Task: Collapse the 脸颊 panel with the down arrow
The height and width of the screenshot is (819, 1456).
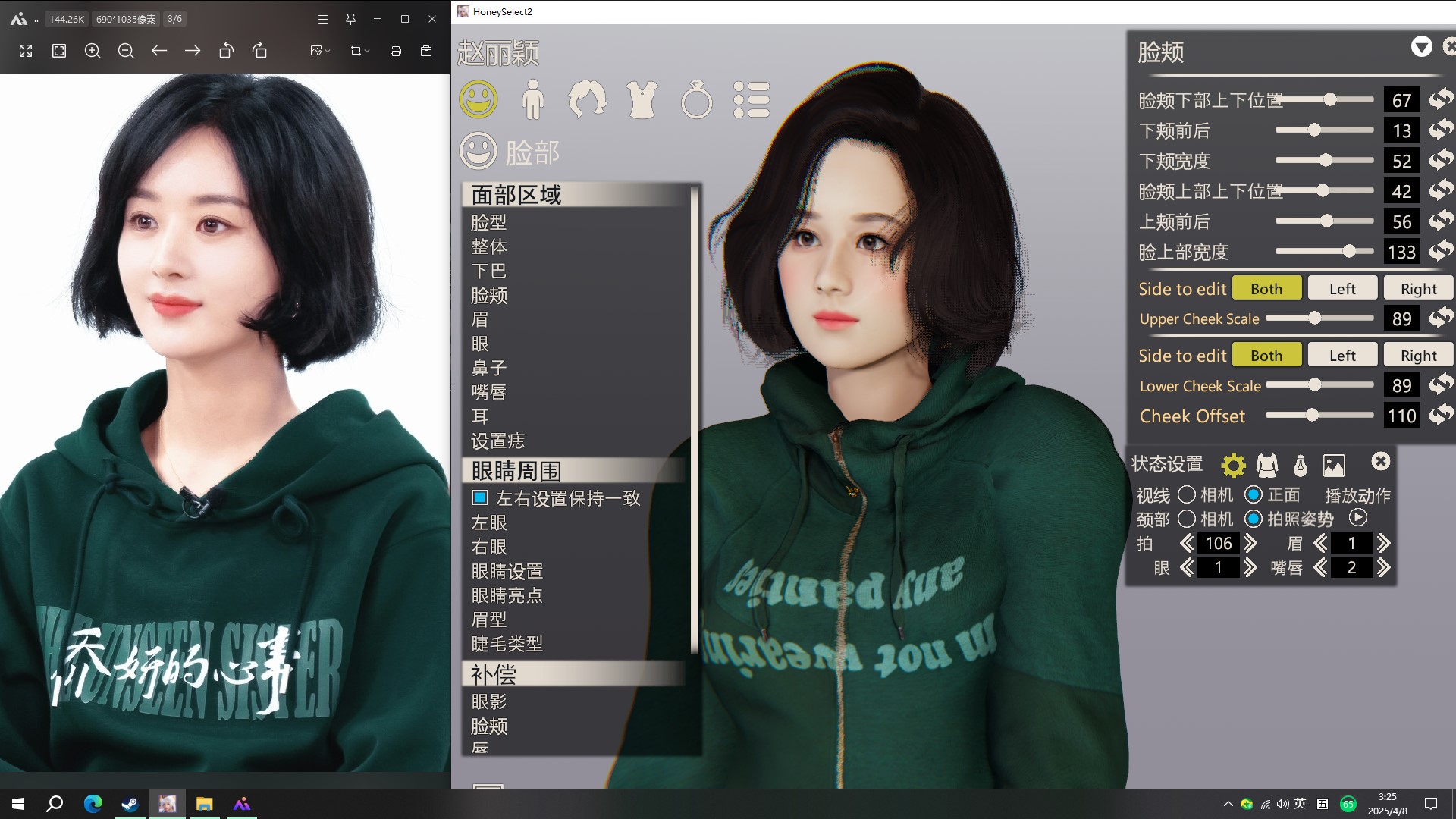Action: pyautogui.click(x=1421, y=47)
